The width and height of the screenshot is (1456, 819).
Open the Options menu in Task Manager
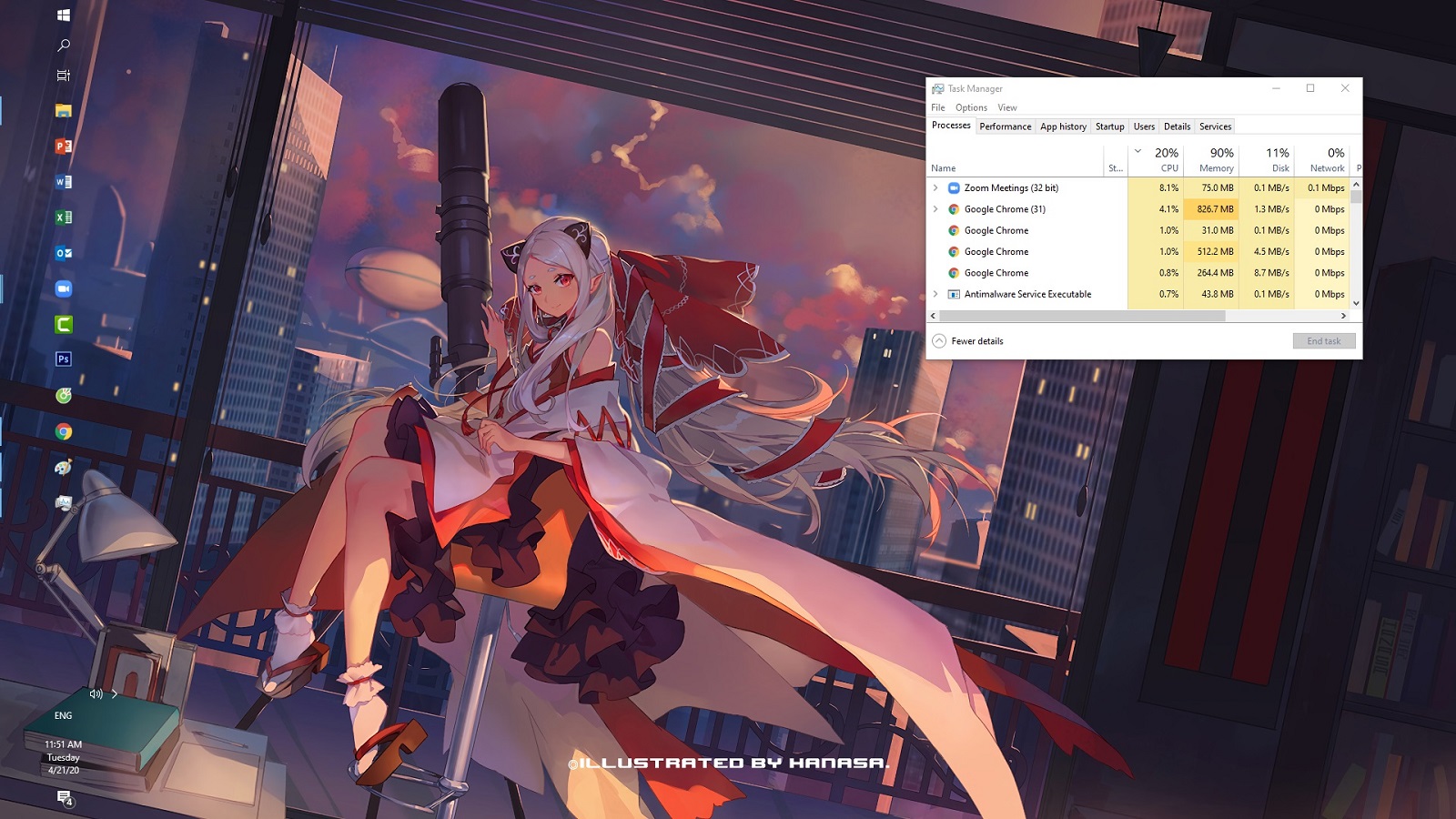[x=971, y=107]
